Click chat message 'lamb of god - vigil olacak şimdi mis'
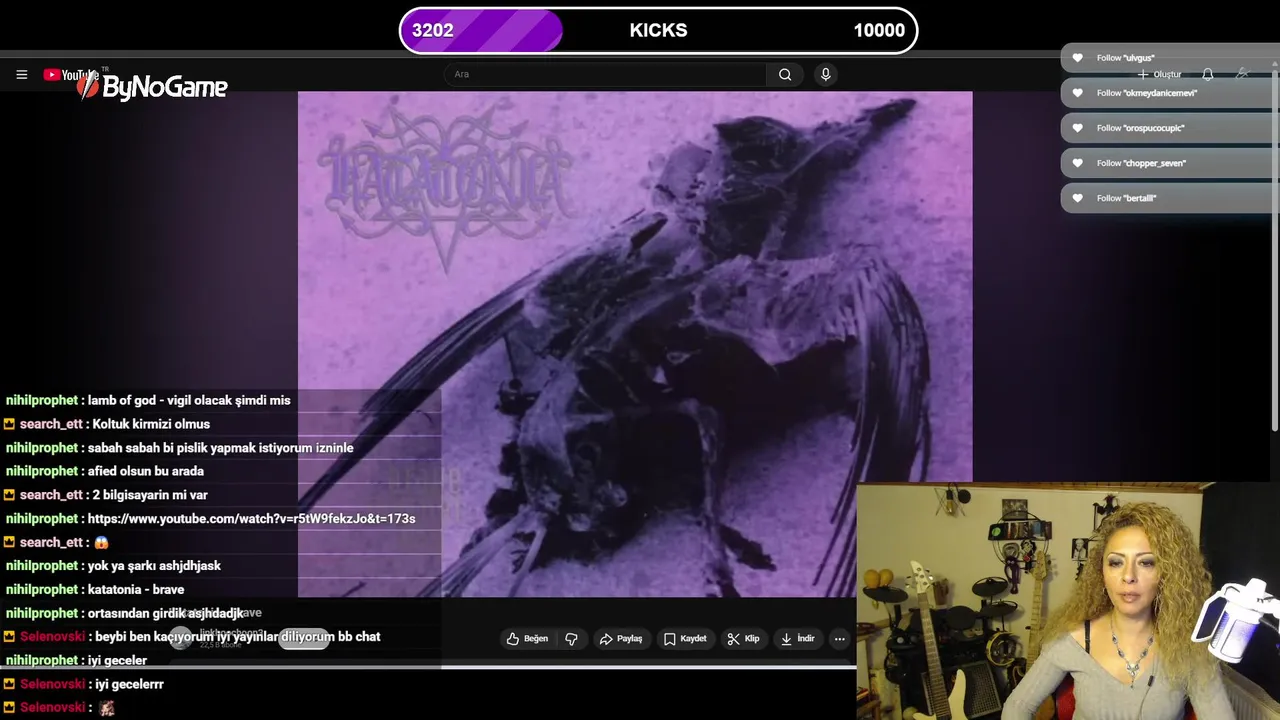The height and width of the screenshot is (720, 1280). [x=189, y=400]
